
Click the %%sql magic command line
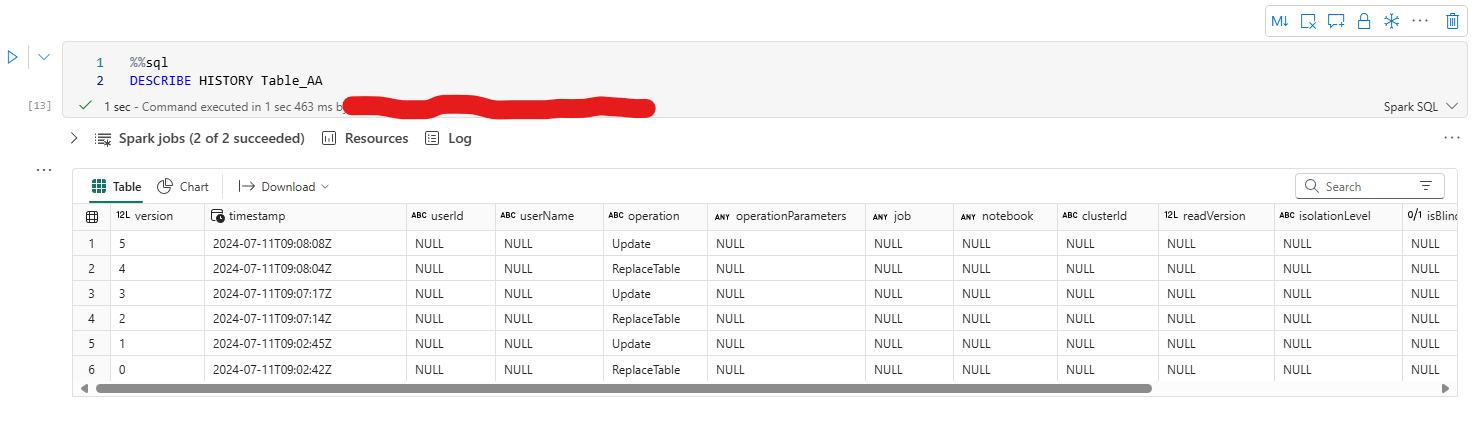click(x=149, y=62)
